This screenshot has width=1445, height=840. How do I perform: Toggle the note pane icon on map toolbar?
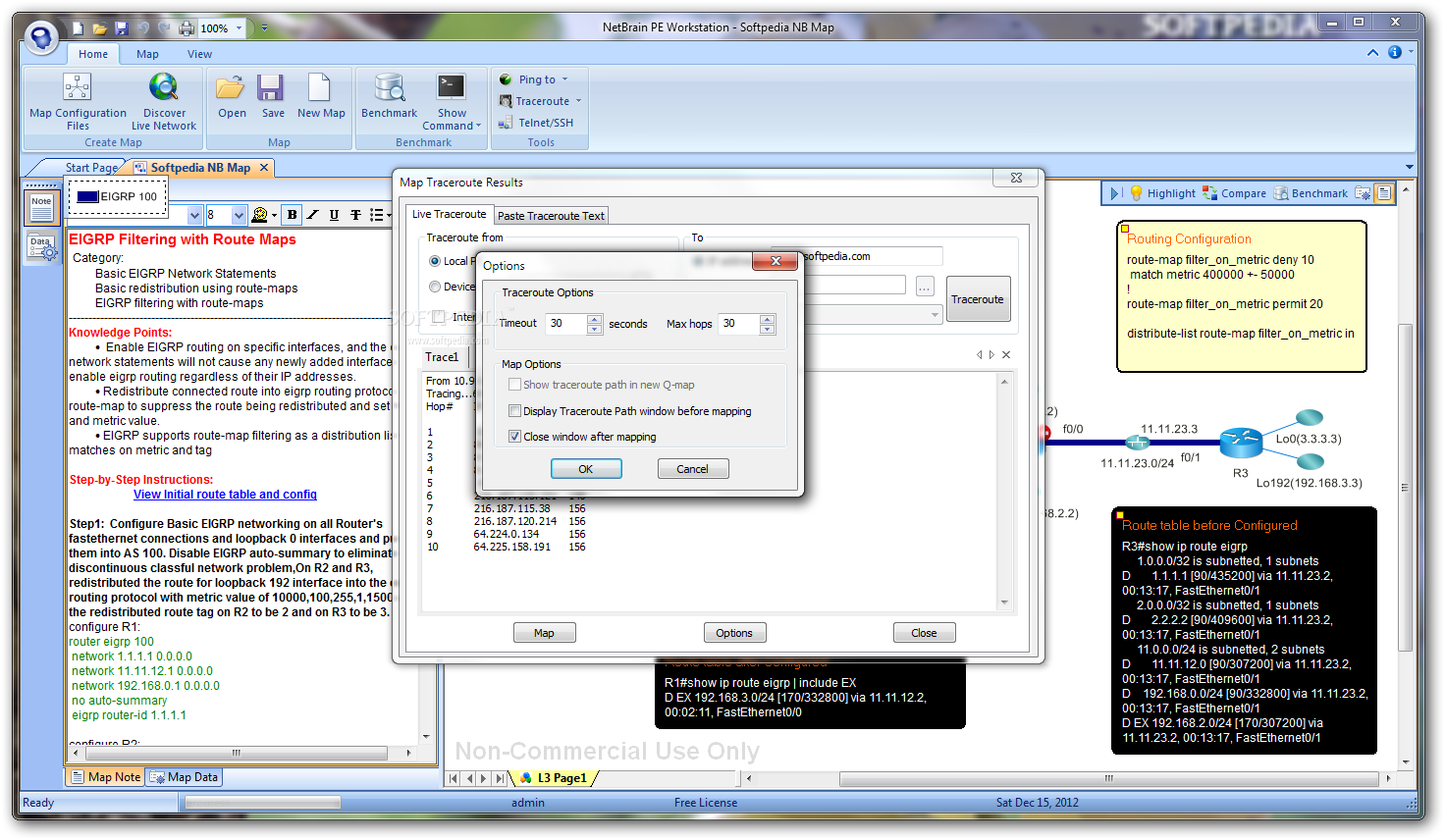[1384, 193]
